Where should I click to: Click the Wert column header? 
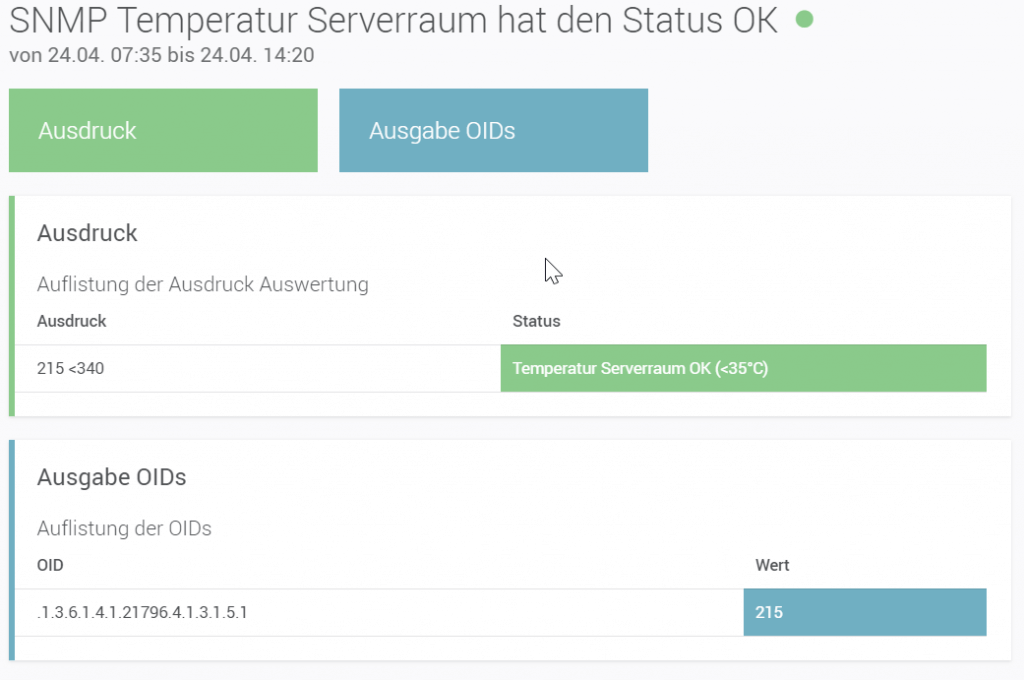coord(772,565)
